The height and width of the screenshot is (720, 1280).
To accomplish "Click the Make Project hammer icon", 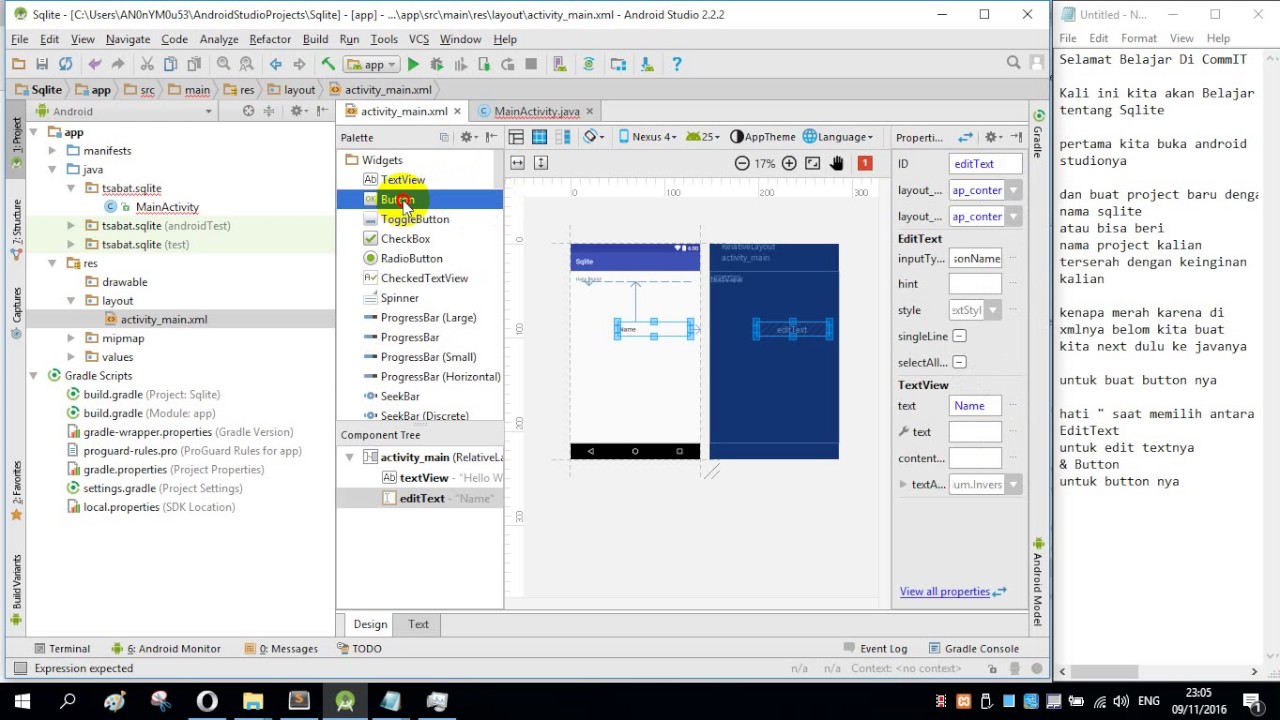I will (328, 64).
